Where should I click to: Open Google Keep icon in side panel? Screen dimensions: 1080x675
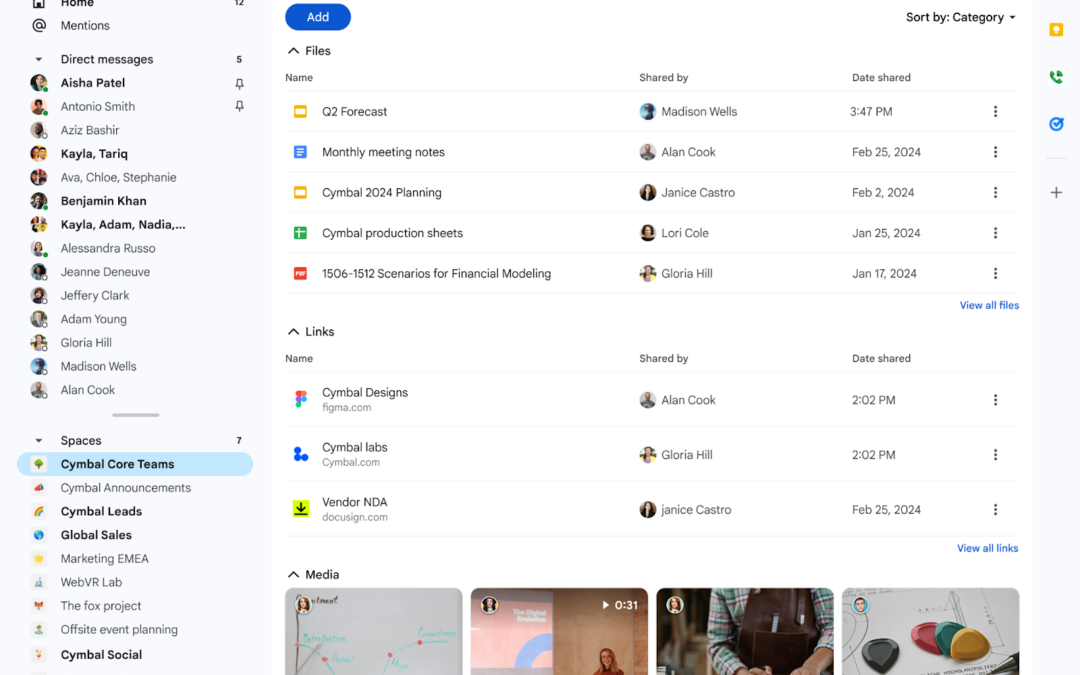point(1056,30)
